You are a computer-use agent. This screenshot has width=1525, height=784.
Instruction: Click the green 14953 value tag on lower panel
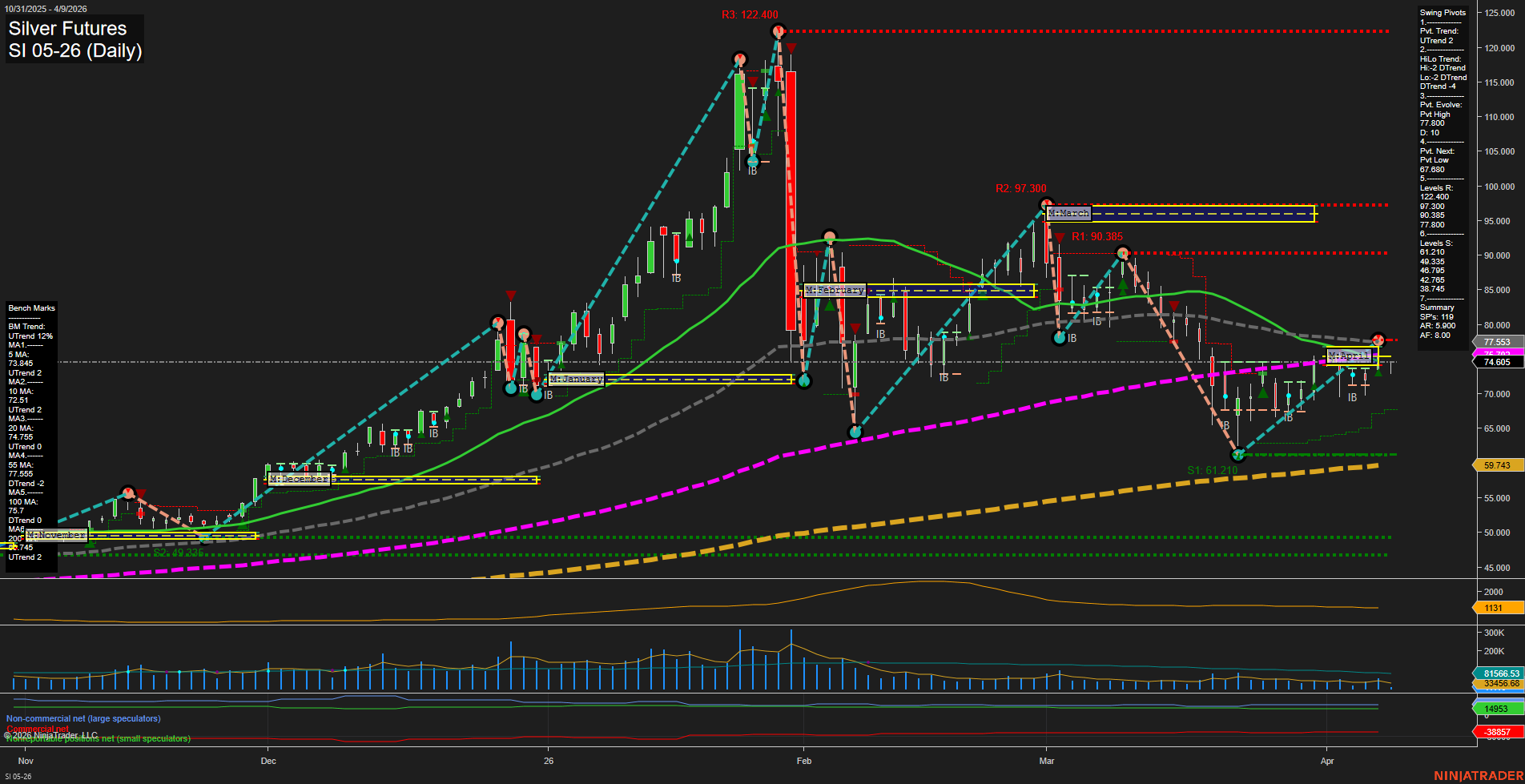pos(1495,709)
